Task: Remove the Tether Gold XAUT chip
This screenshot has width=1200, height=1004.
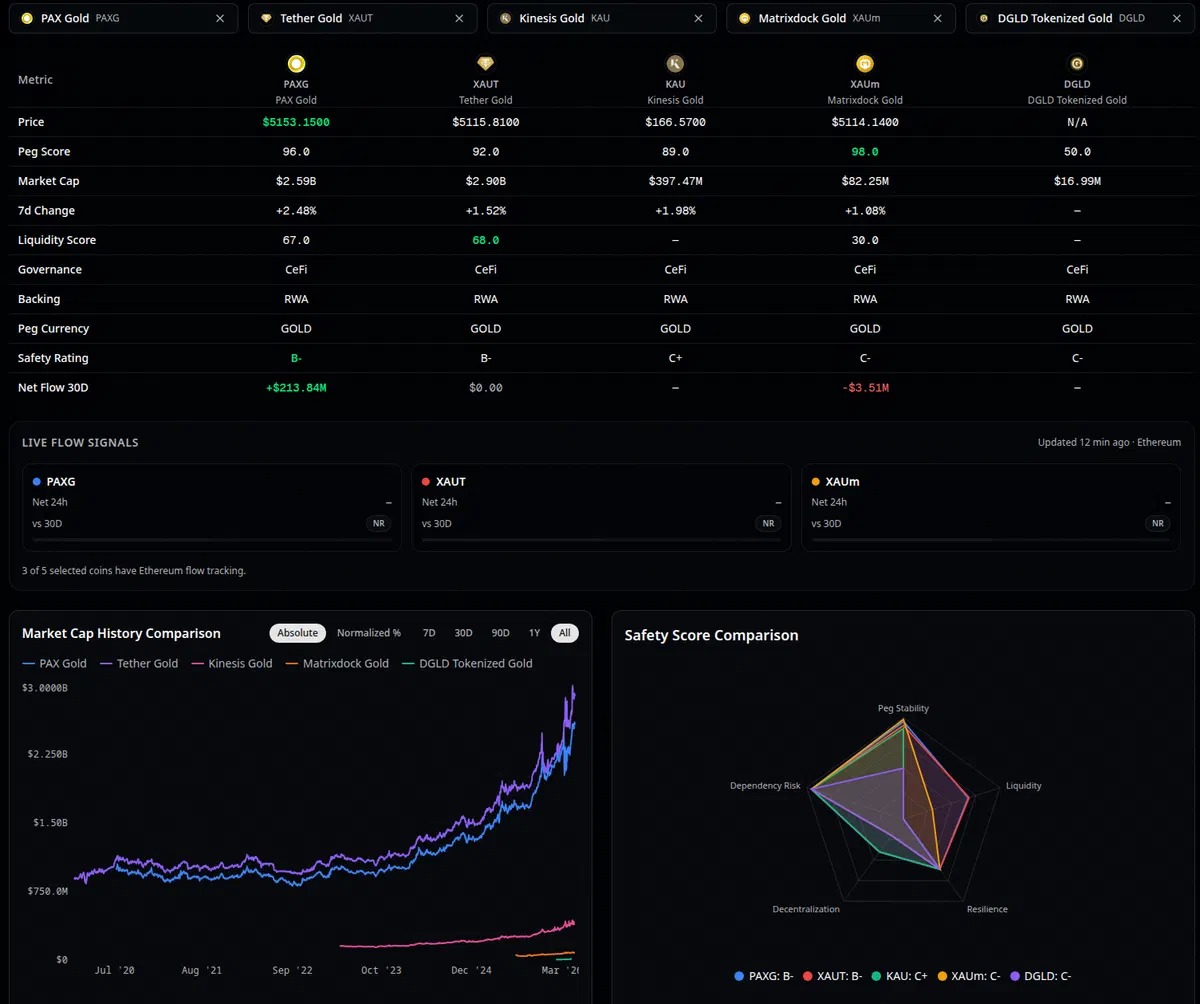Action: (x=459, y=18)
